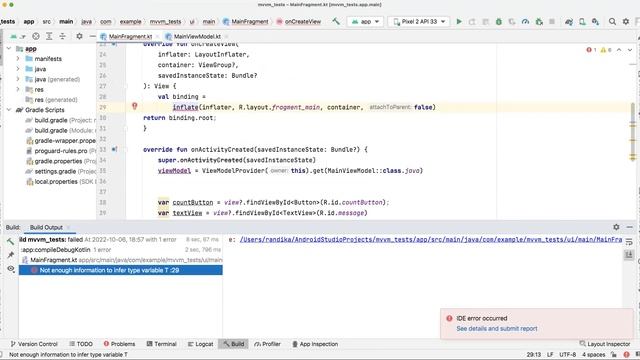Open Build panel settings gear
Image resolution: width=640 pixels, height=360 pixels.
coord(616,227)
